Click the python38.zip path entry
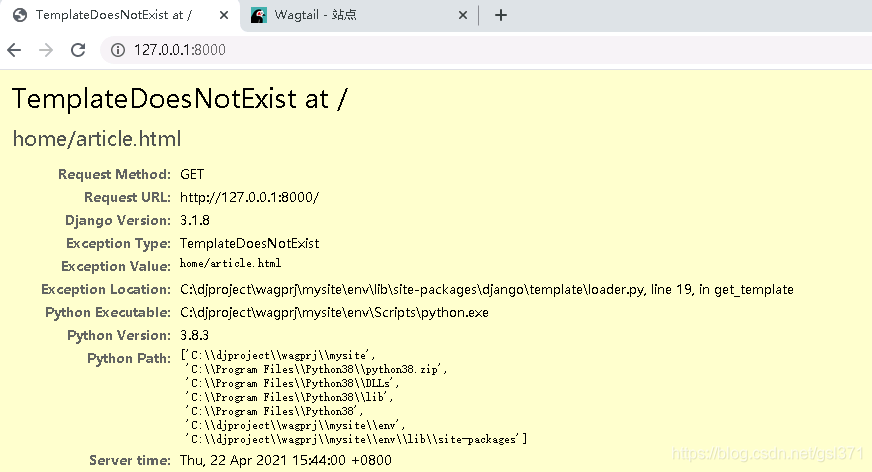The image size is (872, 472). (x=316, y=369)
